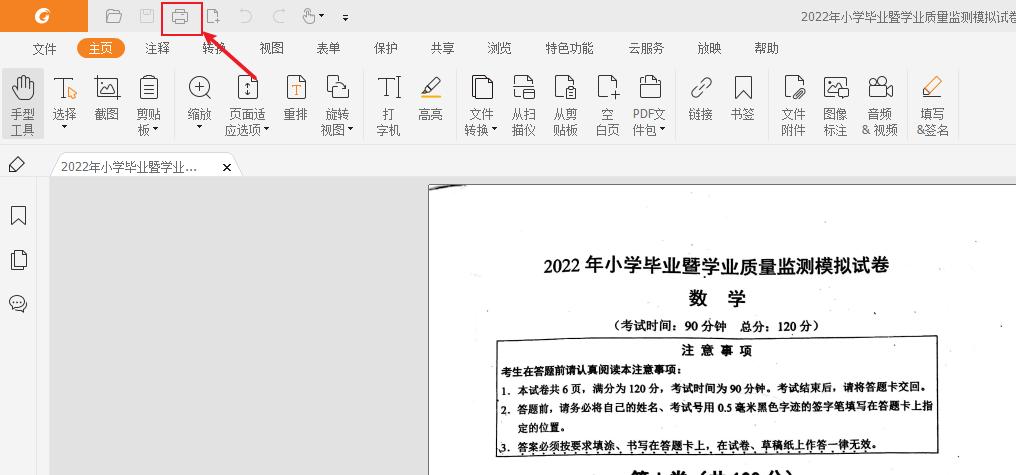
Task: Click the 截图 snapshot tool
Action: pyautogui.click(x=107, y=98)
